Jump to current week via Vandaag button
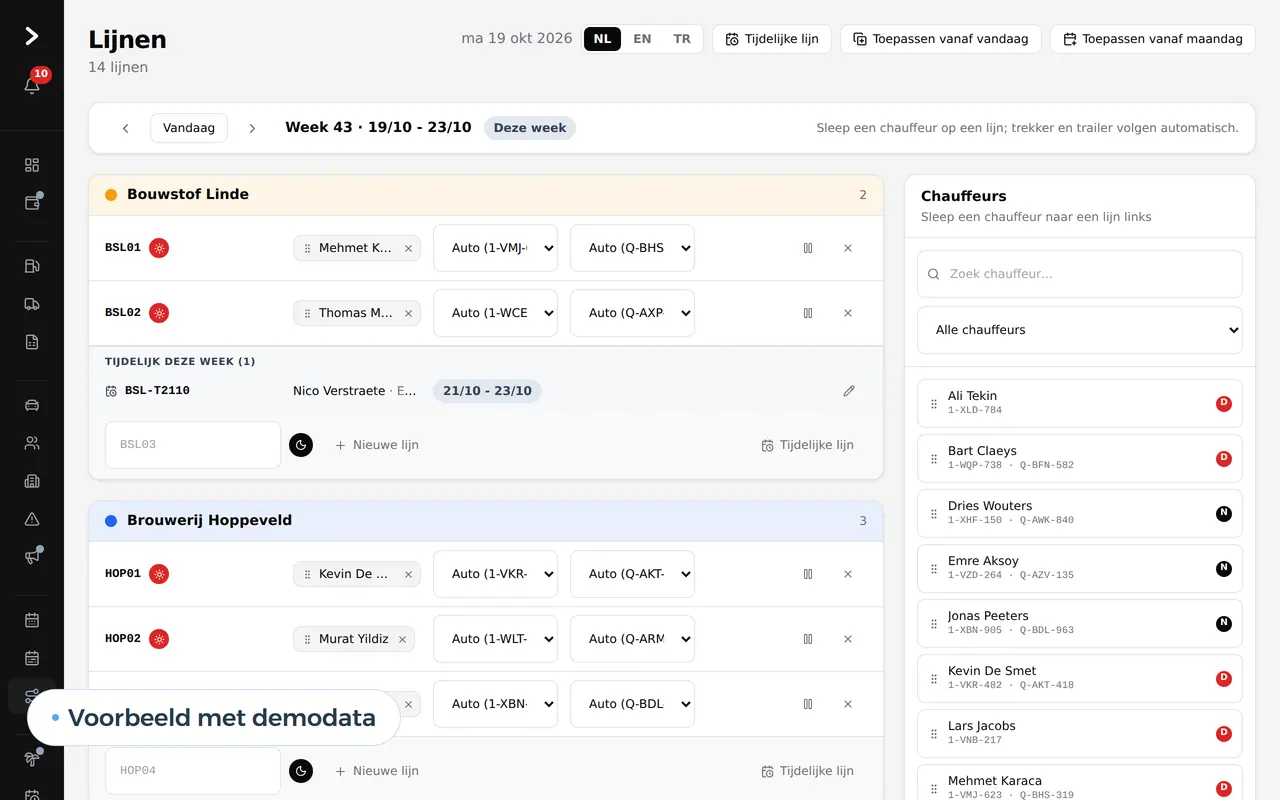Screen dimensions: 1280x800 (x=189, y=128)
